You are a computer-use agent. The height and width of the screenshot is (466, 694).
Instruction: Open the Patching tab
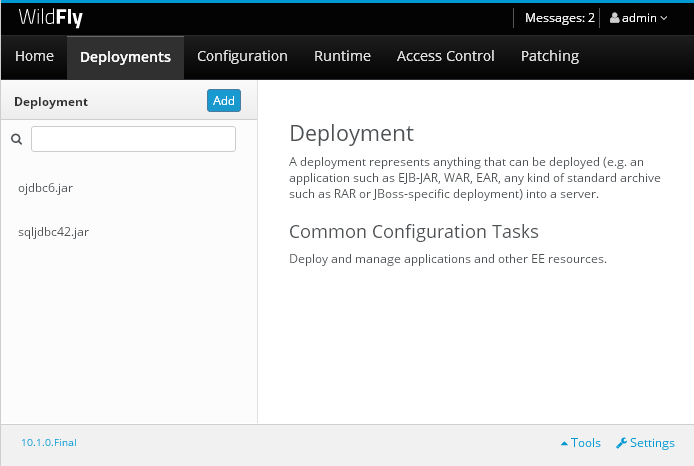click(550, 56)
